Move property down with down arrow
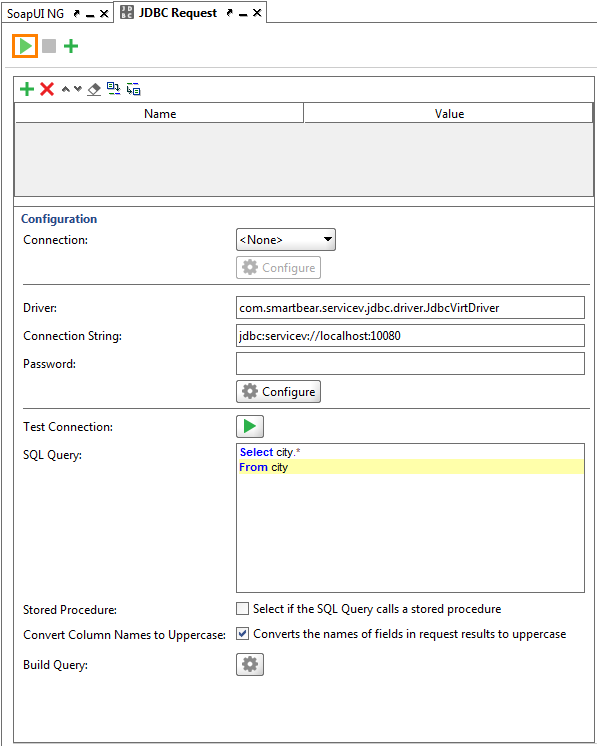The width and height of the screenshot is (597, 746). [x=78, y=89]
